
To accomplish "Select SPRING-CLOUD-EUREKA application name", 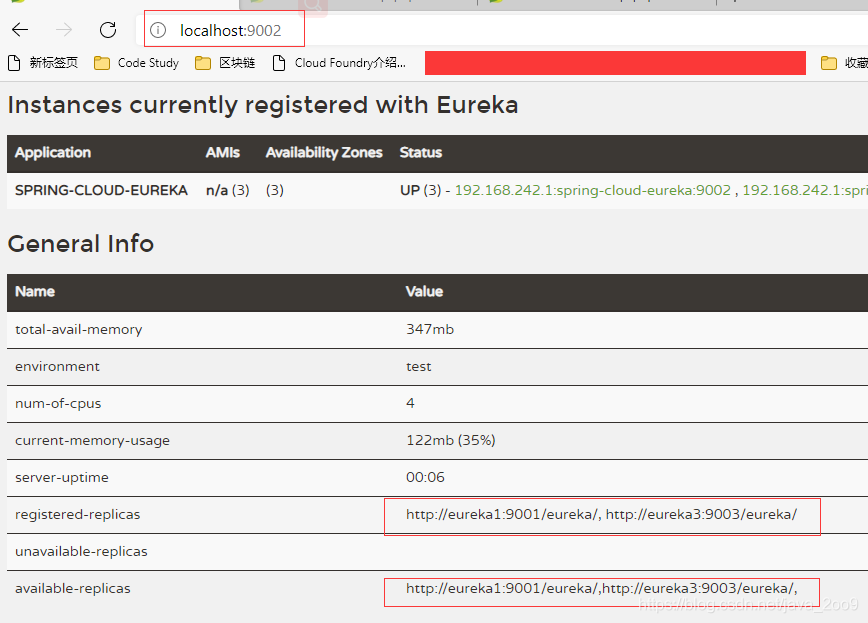I will (x=101, y=190).
